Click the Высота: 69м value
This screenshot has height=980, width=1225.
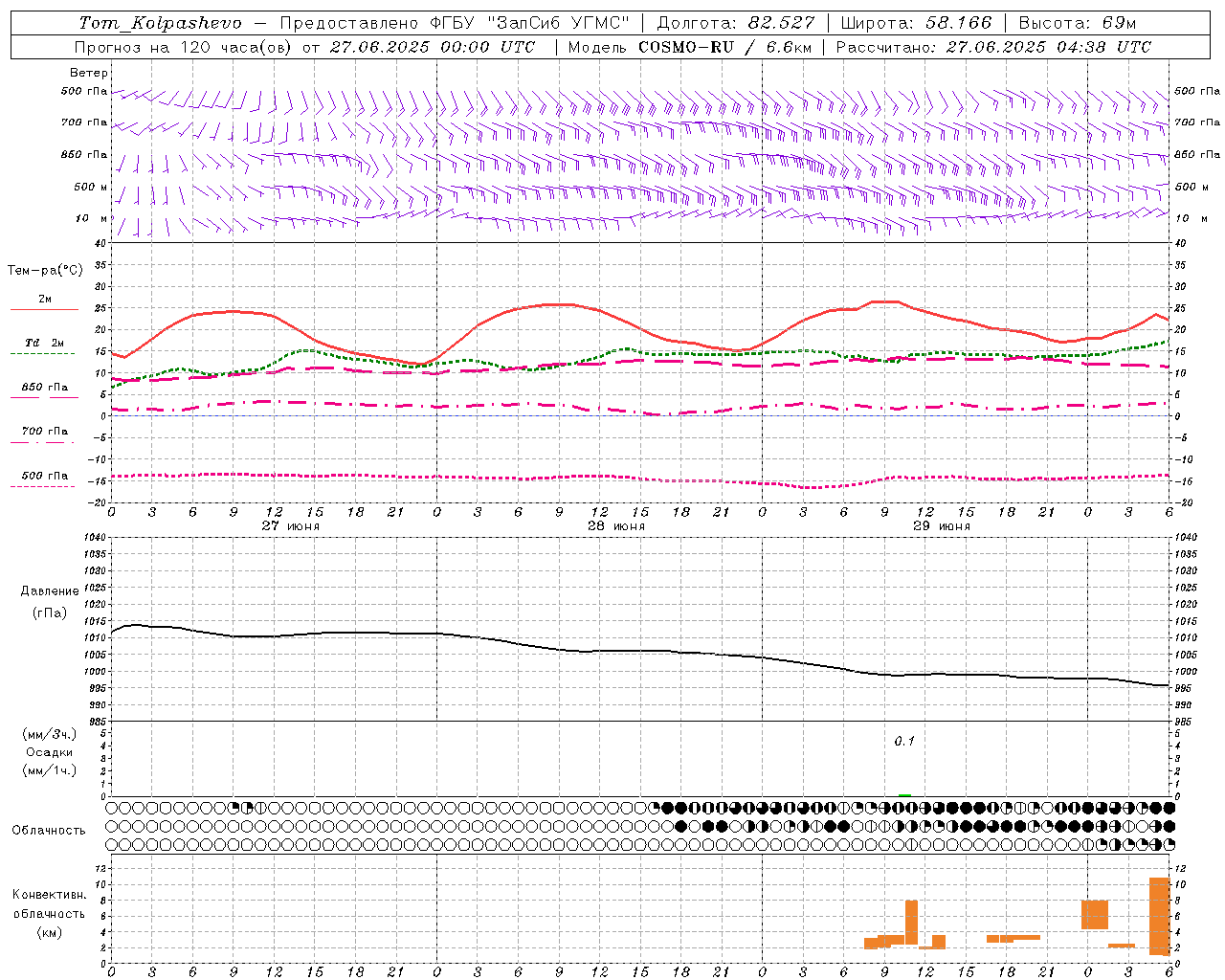tap(1079, 22)
